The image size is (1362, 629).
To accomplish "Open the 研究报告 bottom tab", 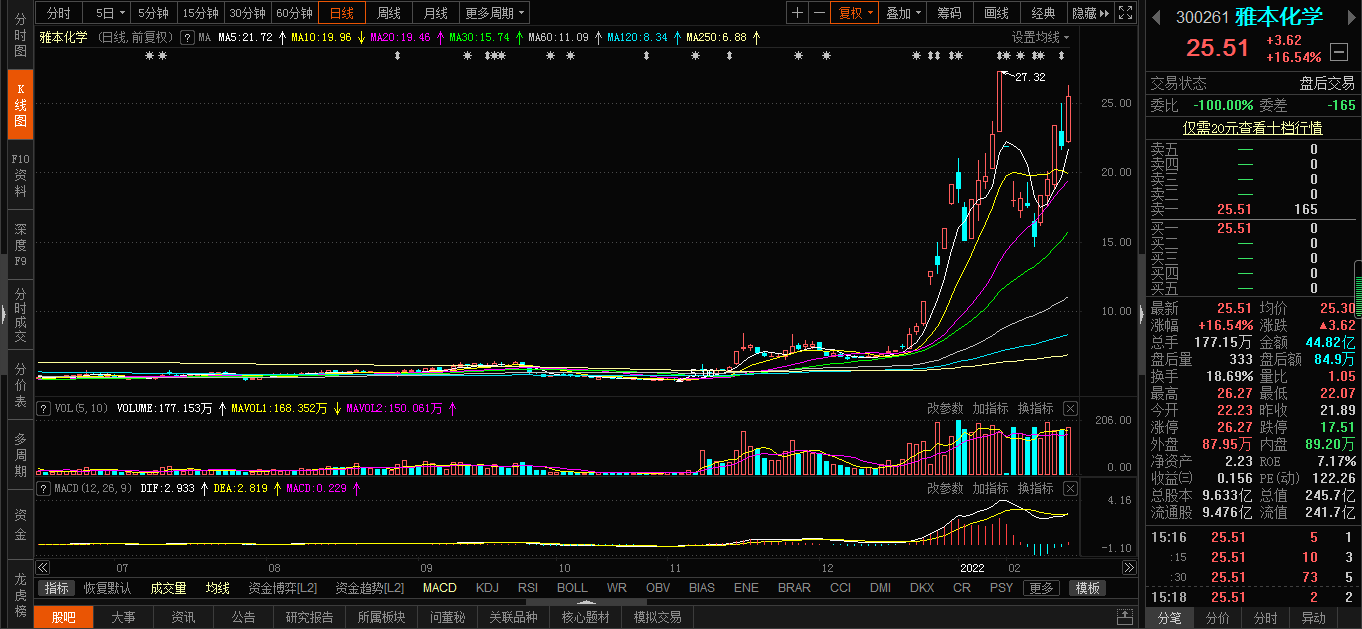I will (309, 617).
